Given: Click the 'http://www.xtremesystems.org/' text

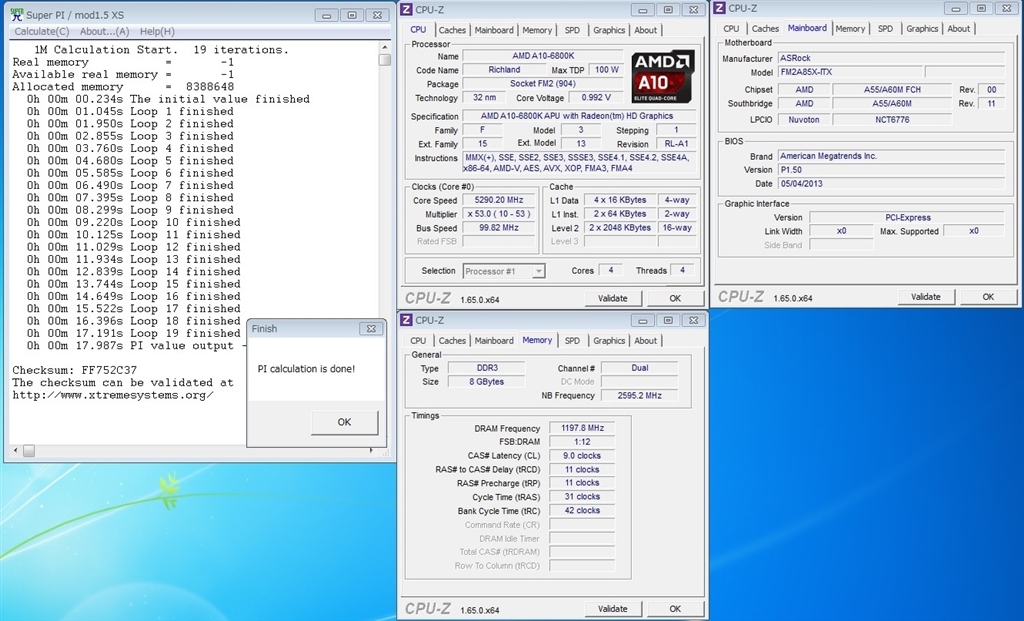Looking at the screenshot, I should tap(112, 395).
